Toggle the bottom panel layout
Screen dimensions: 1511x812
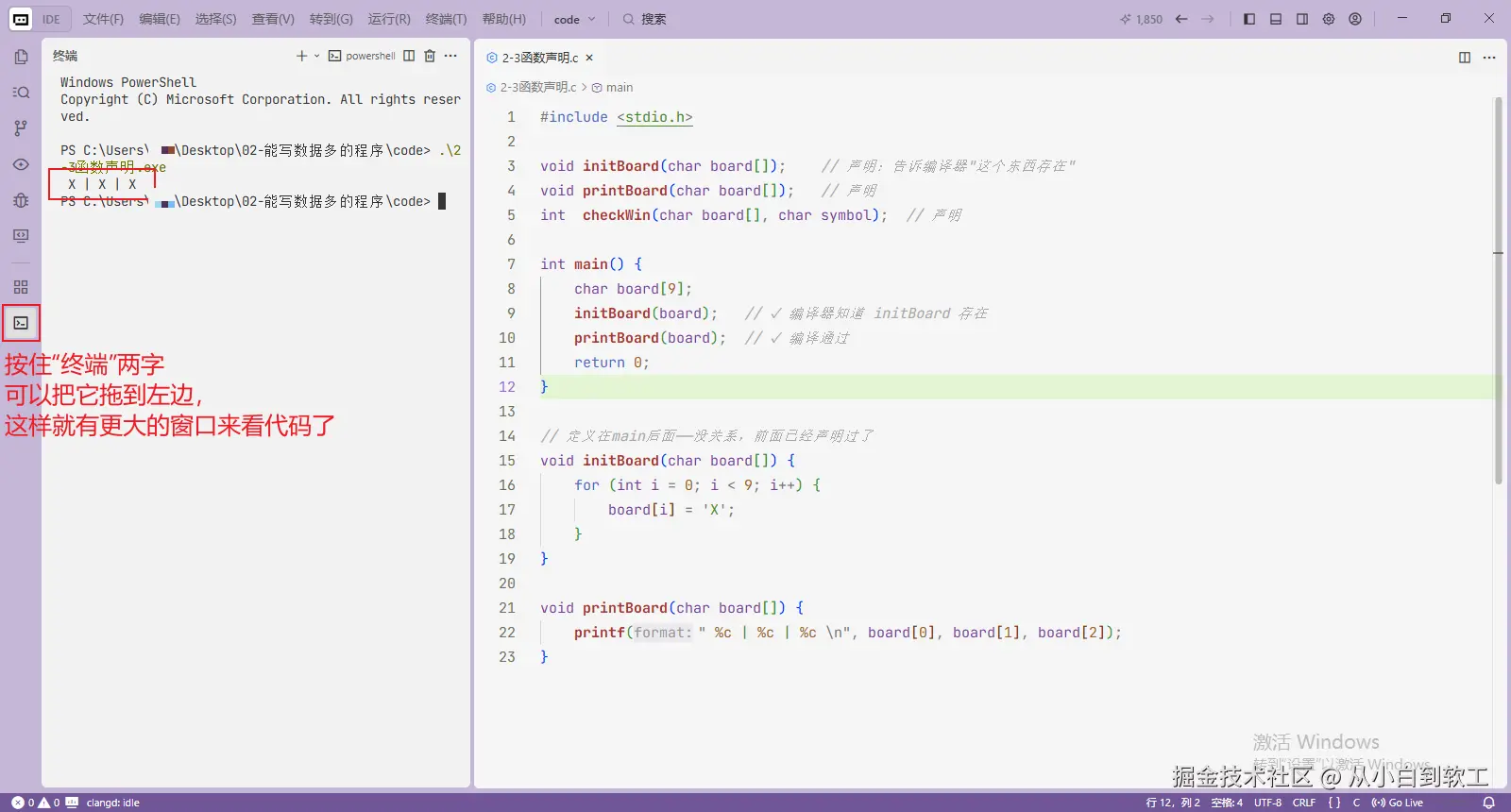pos(1276,19)
